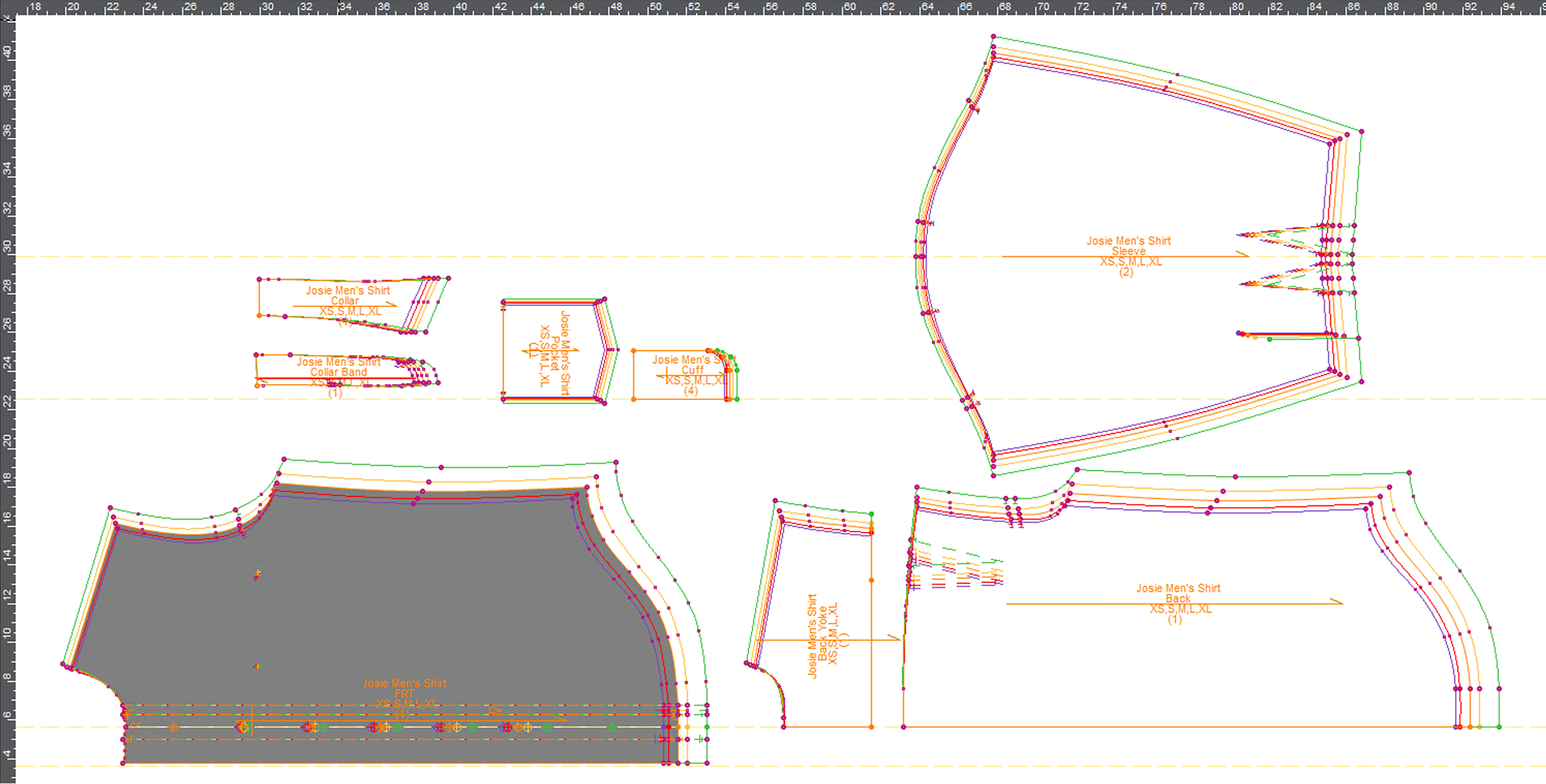Viewport: 1546px width, 784px height.
Task: Click the Back Yoke grain line arrow
Action: (x=829, y=640)
